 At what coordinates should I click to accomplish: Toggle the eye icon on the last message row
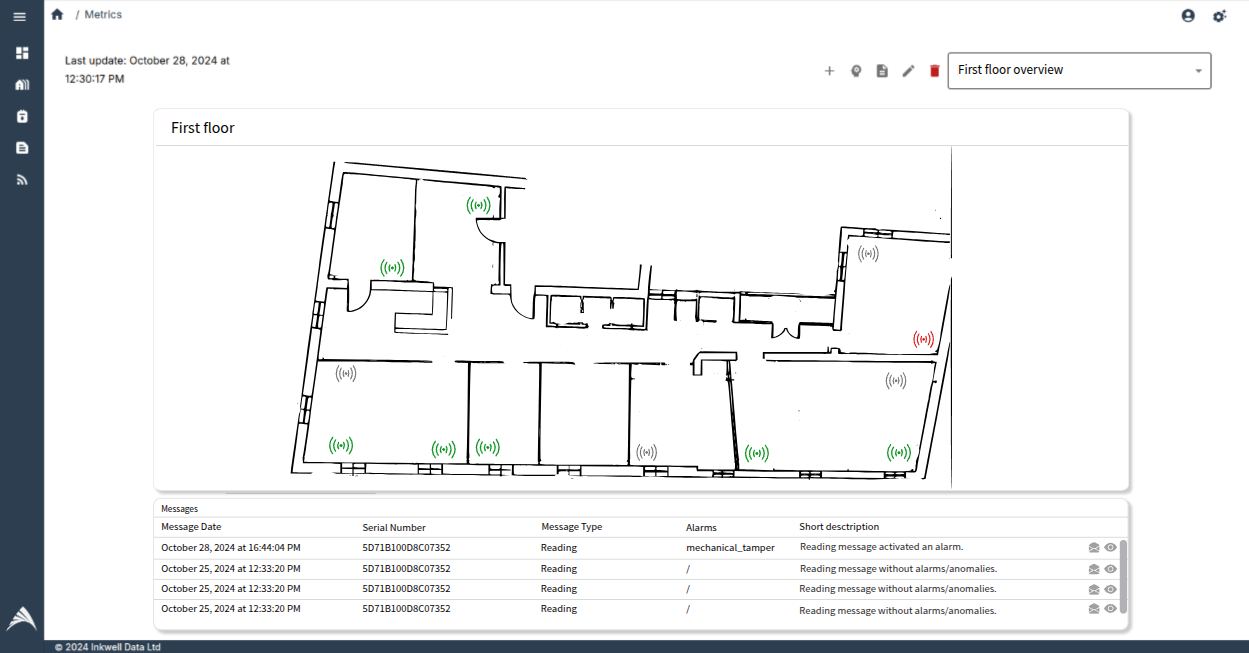point(1110,608)
